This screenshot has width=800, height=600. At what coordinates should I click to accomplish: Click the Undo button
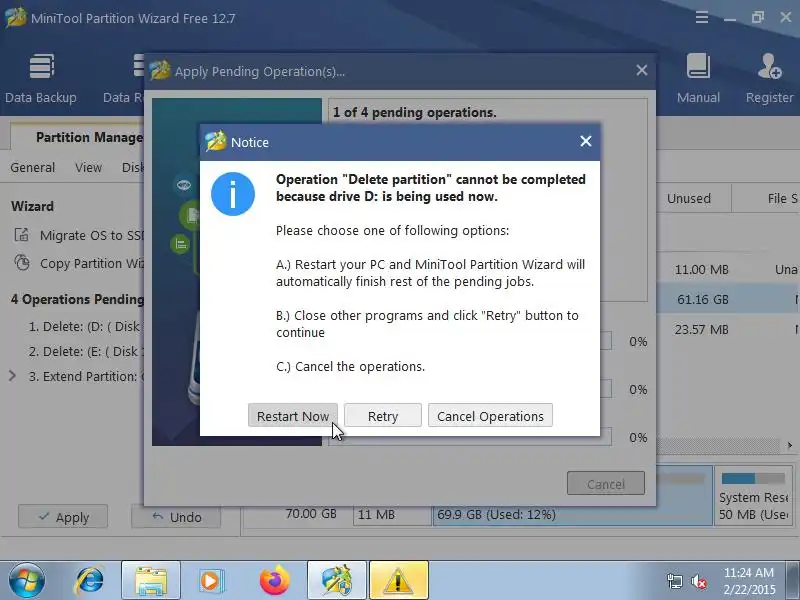[176, 517]
